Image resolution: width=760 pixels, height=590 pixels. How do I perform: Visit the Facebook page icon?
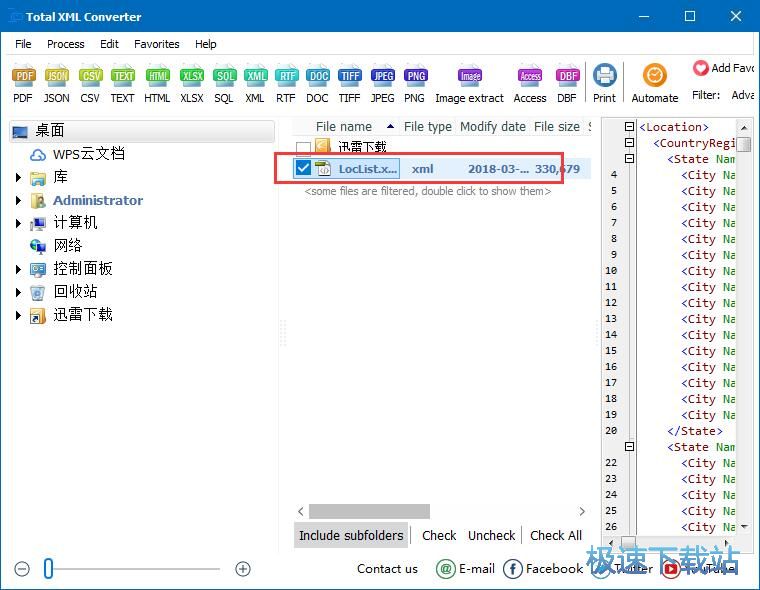[513, 569]
